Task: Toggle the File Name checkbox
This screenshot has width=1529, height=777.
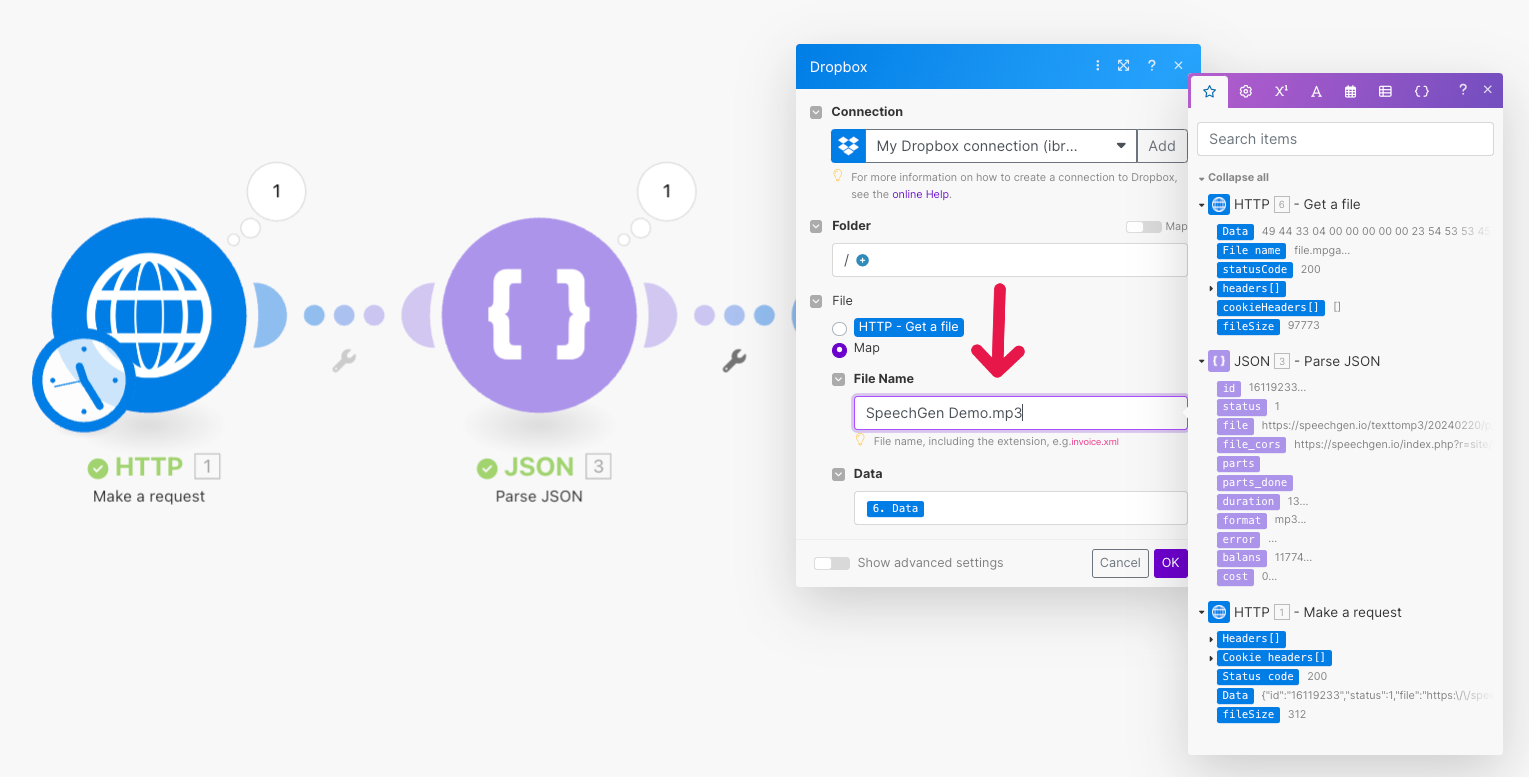Action: pyautogui.click(x=838, y=379)
